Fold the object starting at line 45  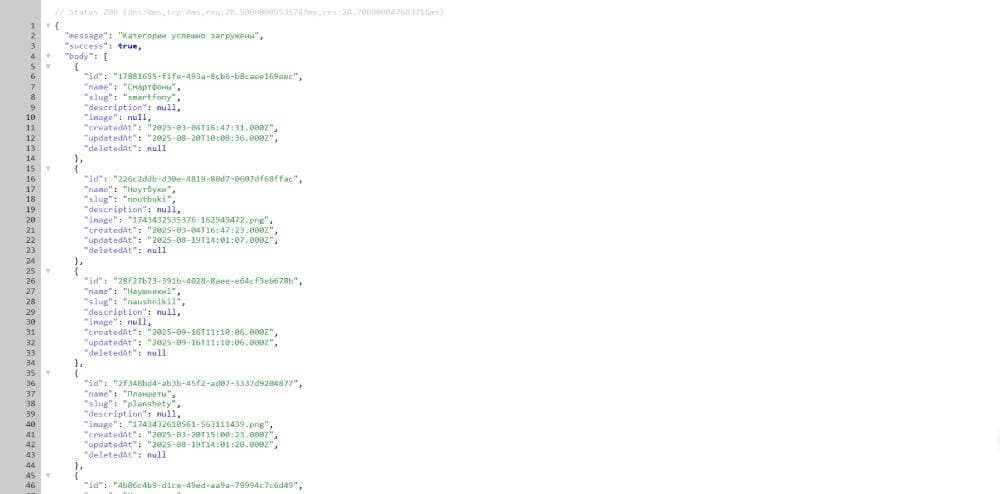[47, 475]
